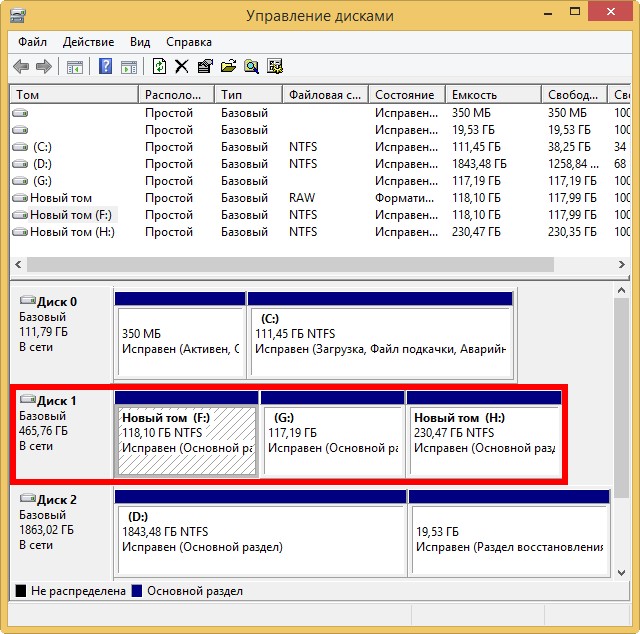This screenshot has height=634, width=640.
Task: Select drive icon in the (C:) volume row
Action: pos(20,147)
